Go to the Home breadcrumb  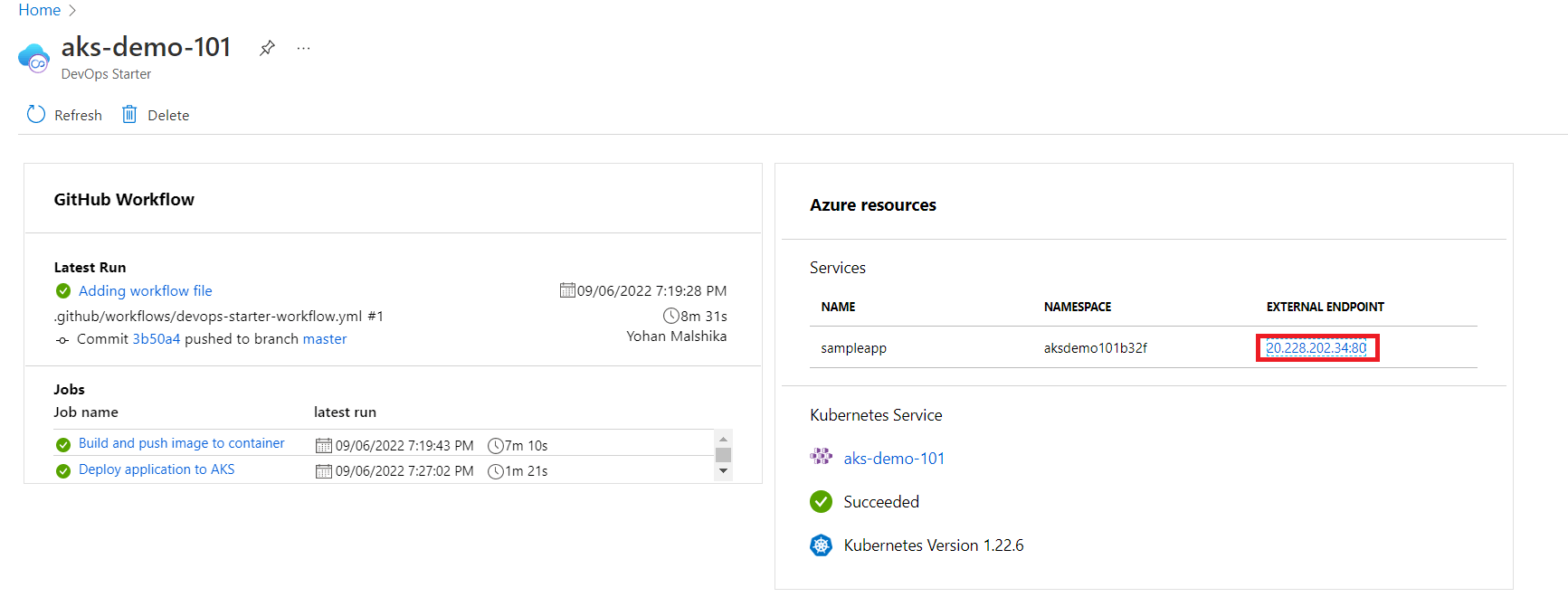[x=40, y=10]
